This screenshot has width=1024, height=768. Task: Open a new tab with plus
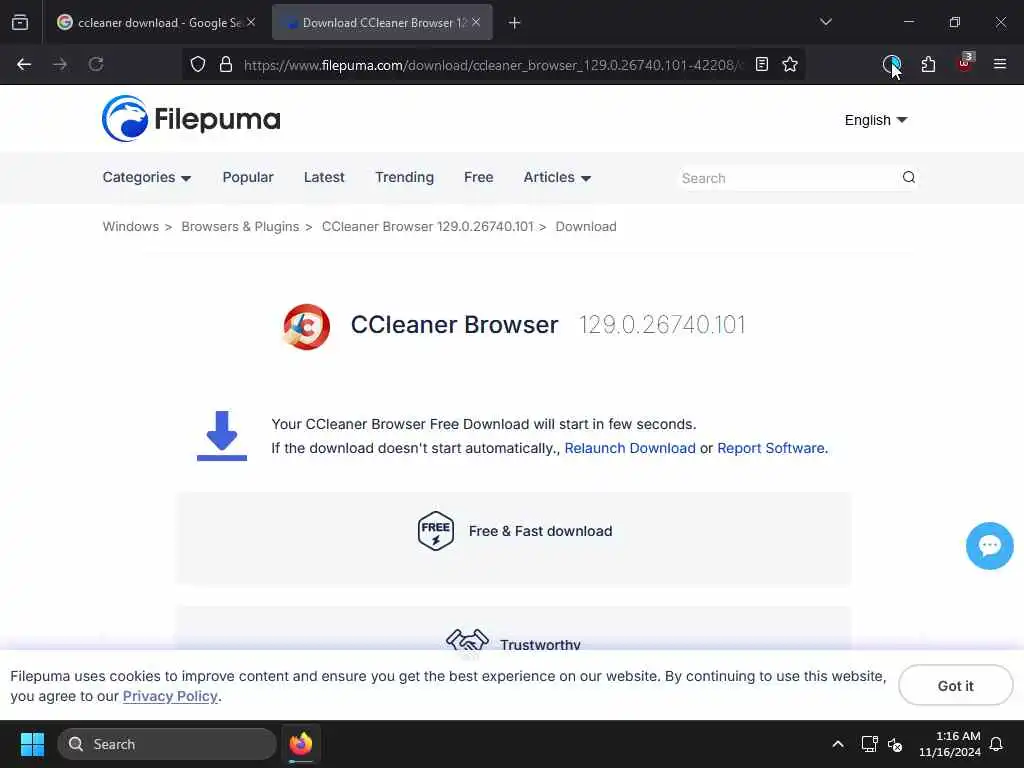point(515,23)
